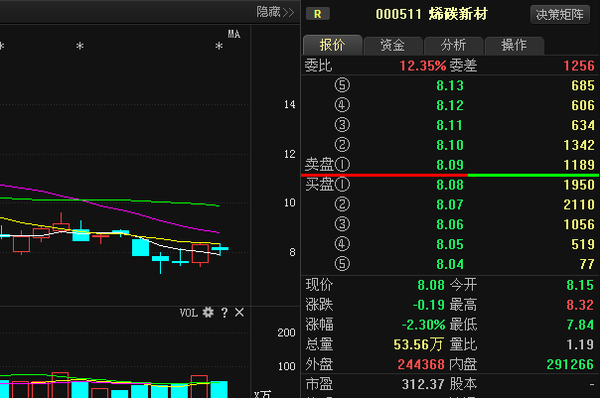Click the MA indicator label

234,34
